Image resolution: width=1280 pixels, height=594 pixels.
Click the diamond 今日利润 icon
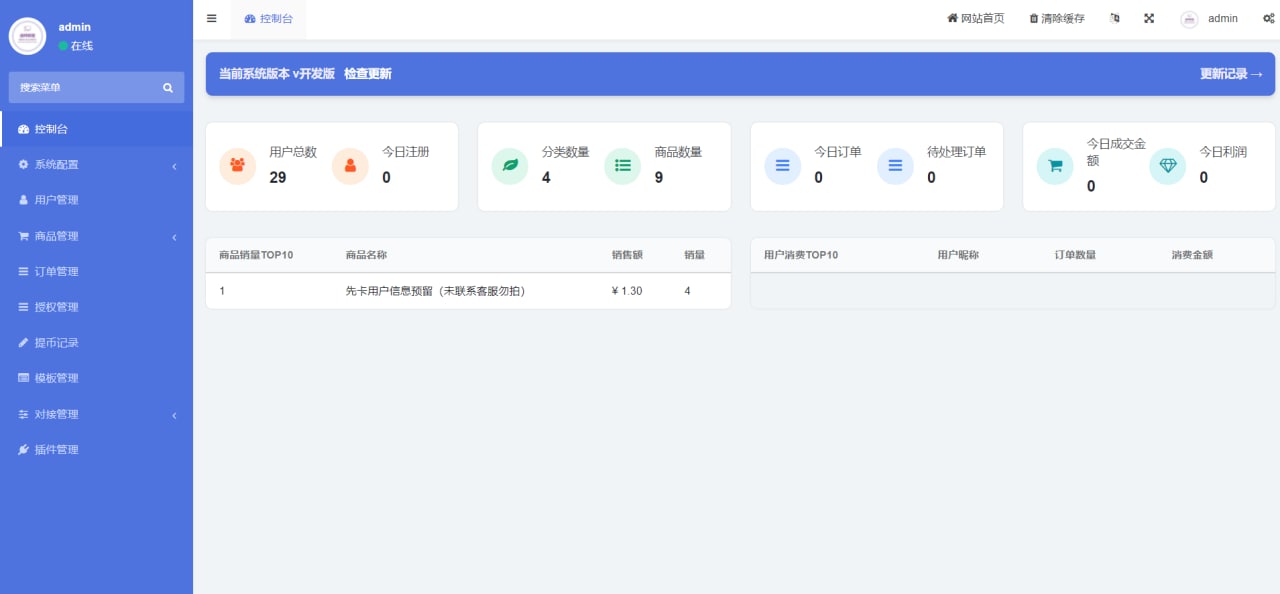coord(1167,166)
